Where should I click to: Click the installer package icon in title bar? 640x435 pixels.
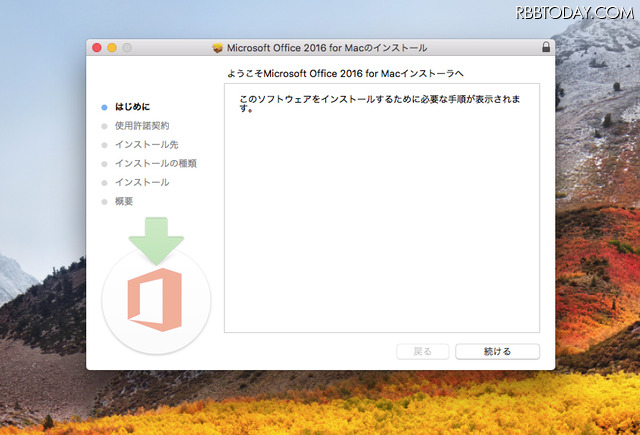[218, 48]
